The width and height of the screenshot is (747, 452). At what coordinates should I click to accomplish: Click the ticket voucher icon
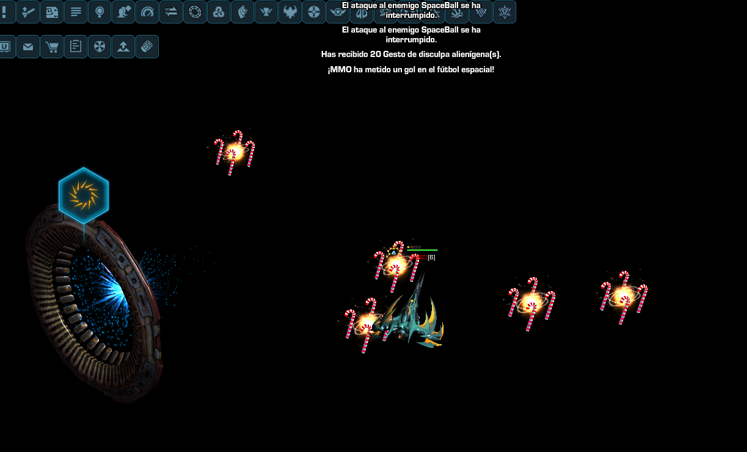(x=147, y=47)
